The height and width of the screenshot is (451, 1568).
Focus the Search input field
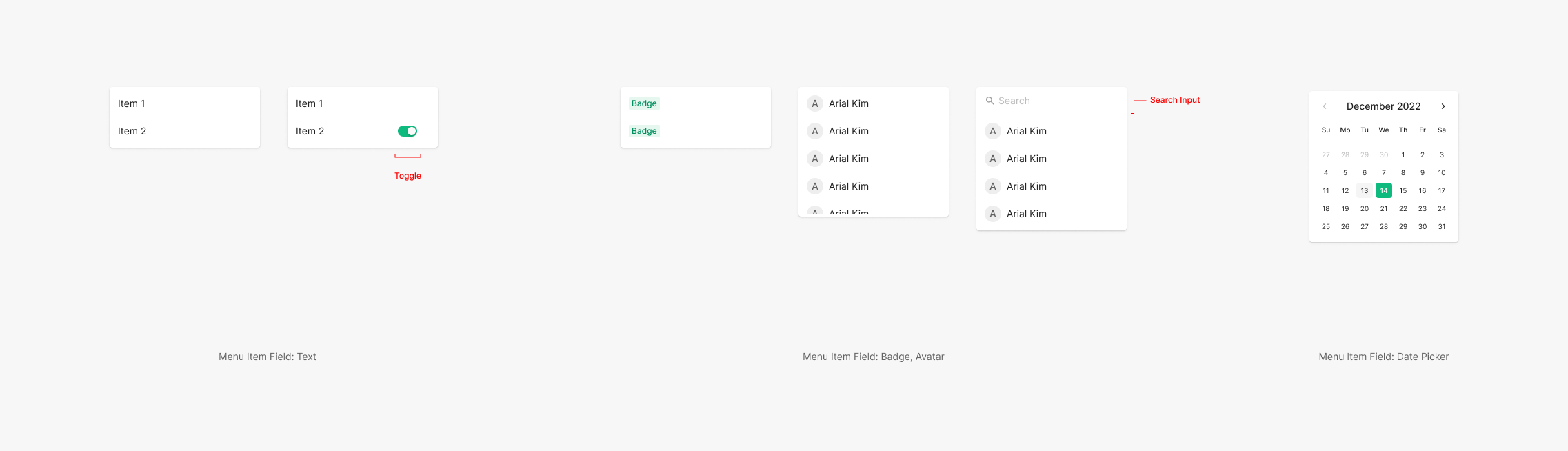pos(1055,101)
